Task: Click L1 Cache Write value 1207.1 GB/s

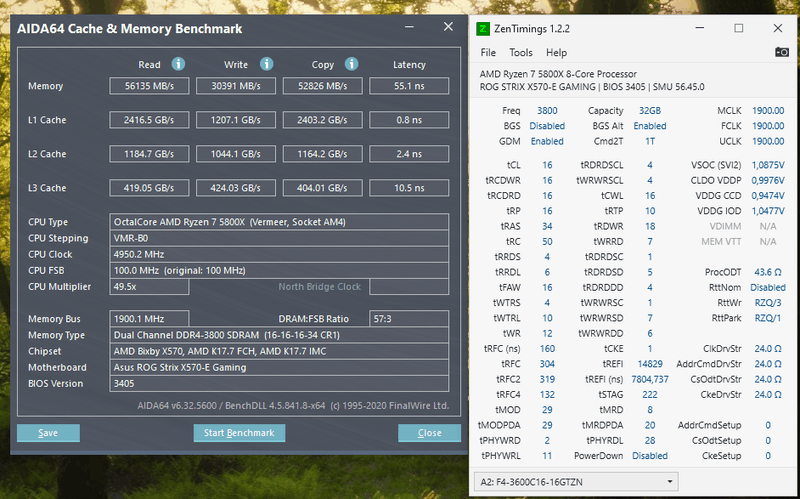Action: pyautogui.click(x=236, y=120)
